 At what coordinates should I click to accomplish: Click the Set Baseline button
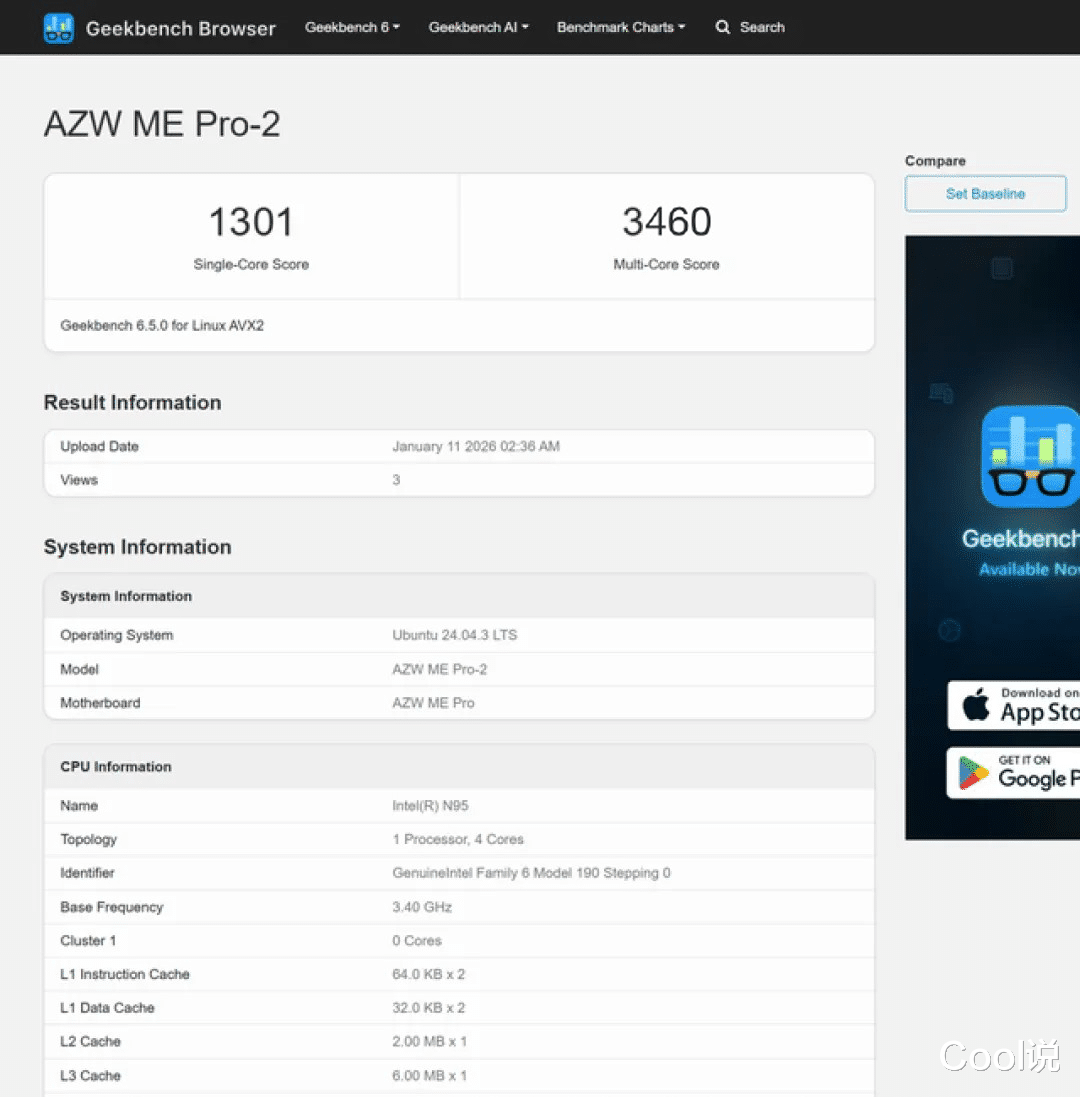[x=985, y=194]
